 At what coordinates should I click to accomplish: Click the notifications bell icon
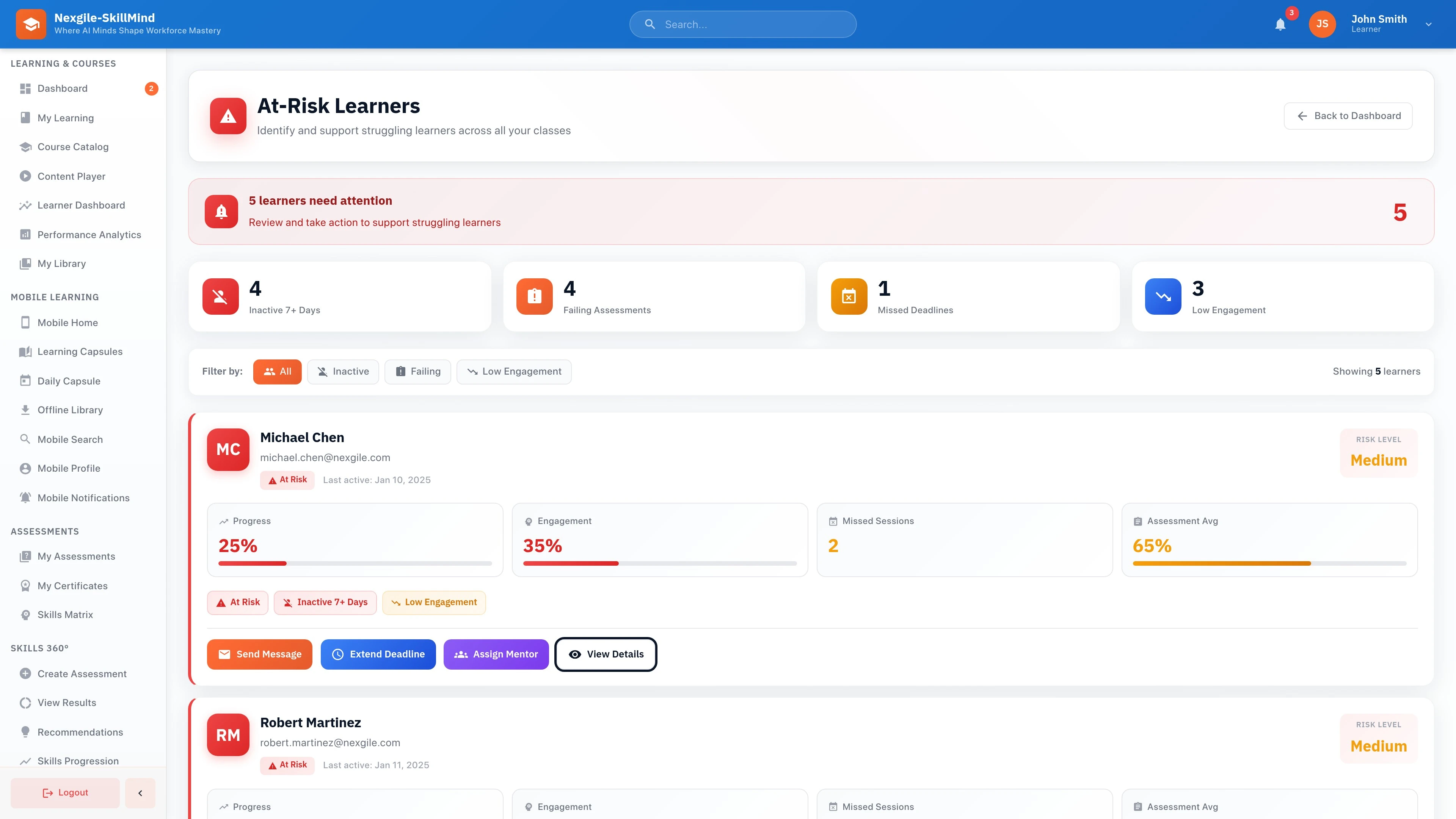[x=1280, y=24]
